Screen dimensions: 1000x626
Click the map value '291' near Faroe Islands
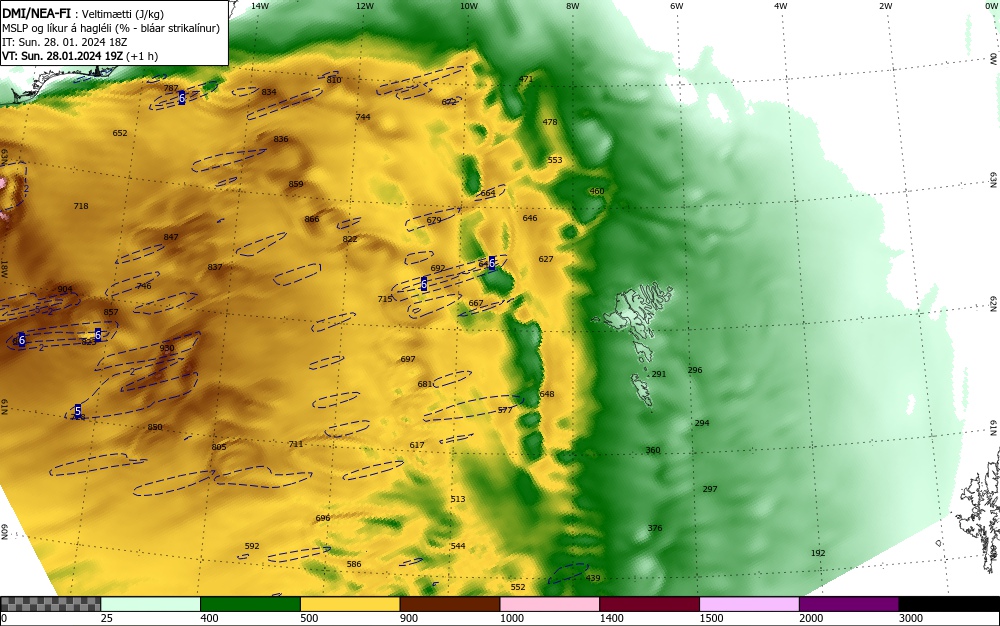click(x=659, y=374)
